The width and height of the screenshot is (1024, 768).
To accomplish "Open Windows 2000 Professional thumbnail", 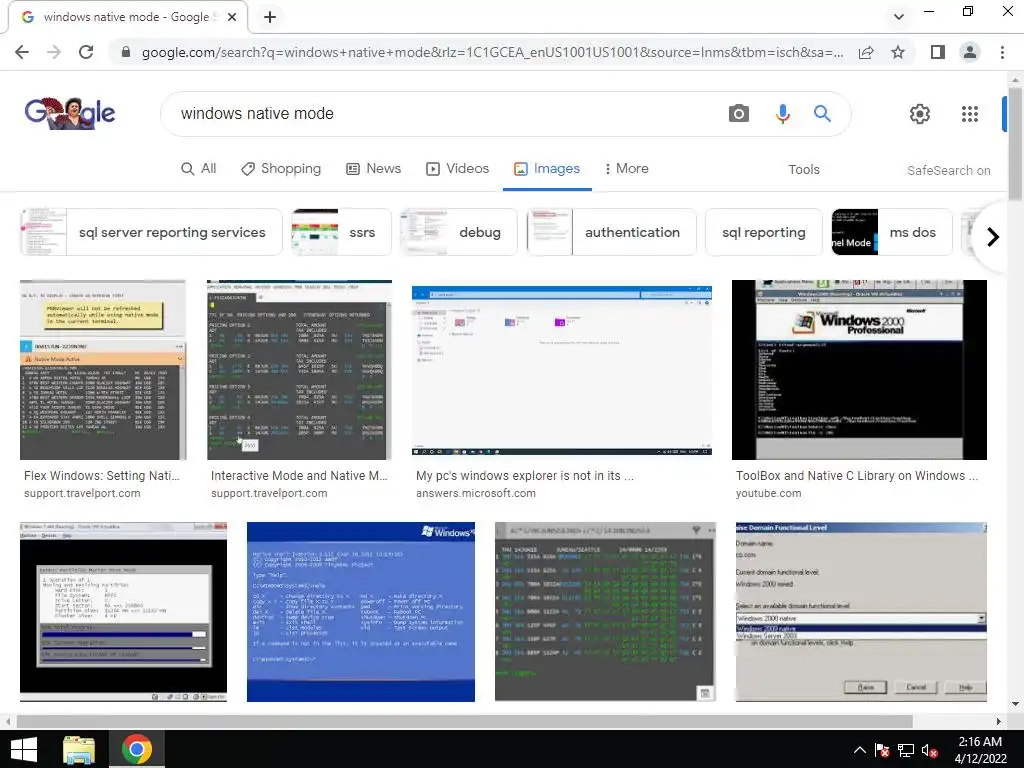I will coord(859,370).
